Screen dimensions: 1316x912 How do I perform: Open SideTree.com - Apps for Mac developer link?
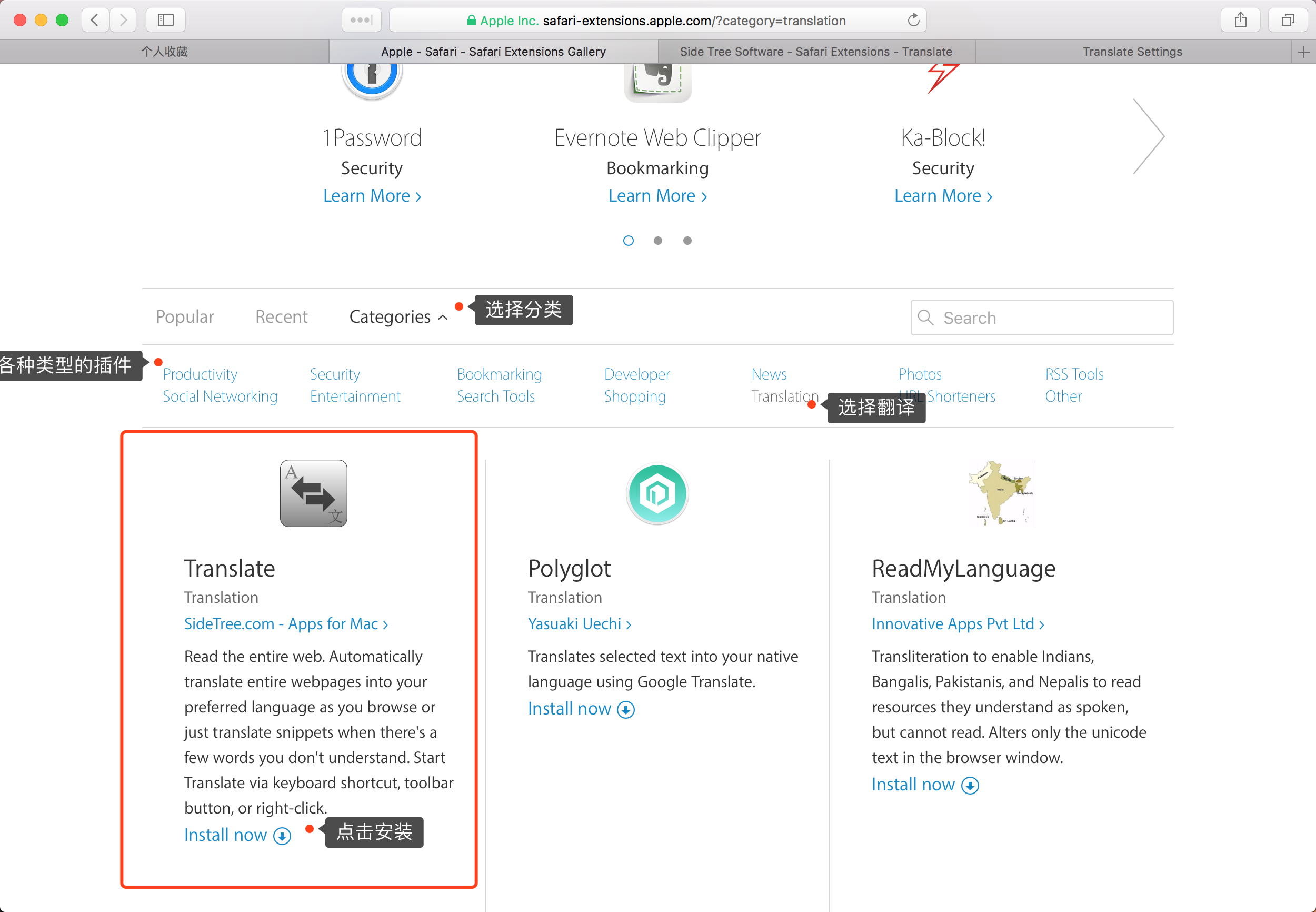click(286, 624)
